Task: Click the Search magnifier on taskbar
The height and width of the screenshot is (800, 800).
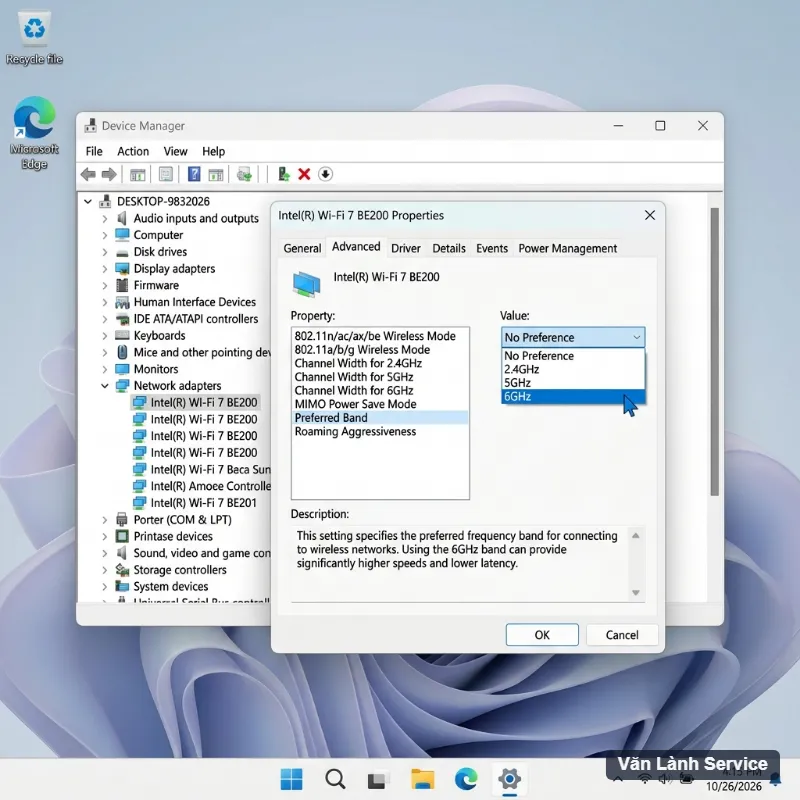Action: coord(335,779)
